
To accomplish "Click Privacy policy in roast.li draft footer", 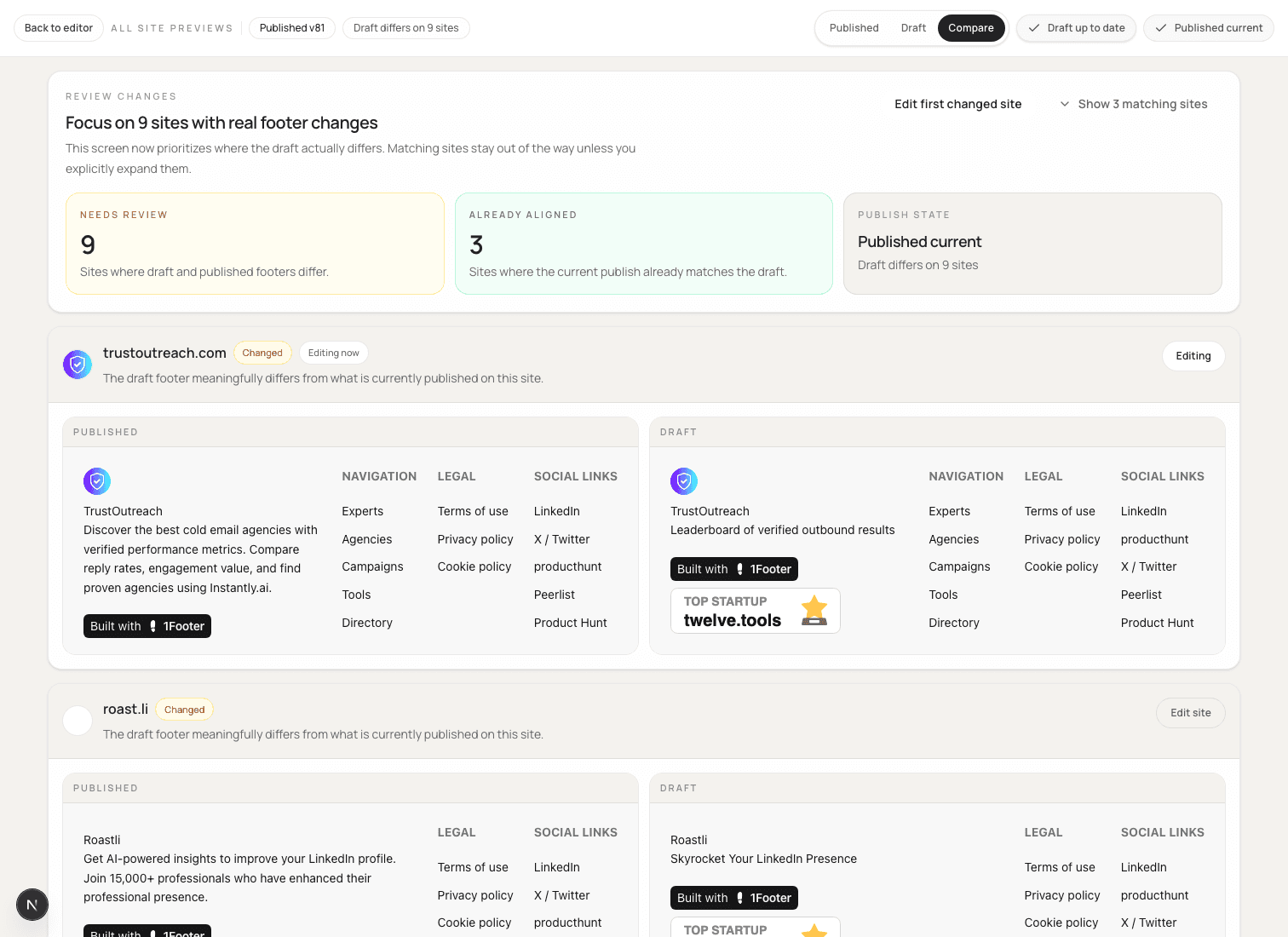I will click(x=1062, y=895).
